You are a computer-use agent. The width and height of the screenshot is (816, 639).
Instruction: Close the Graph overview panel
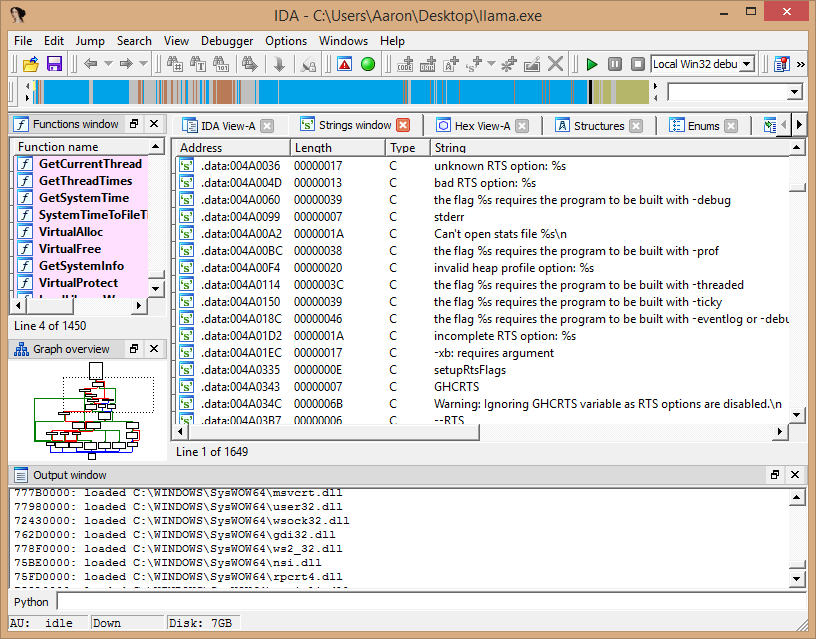(x=154, y=349)
